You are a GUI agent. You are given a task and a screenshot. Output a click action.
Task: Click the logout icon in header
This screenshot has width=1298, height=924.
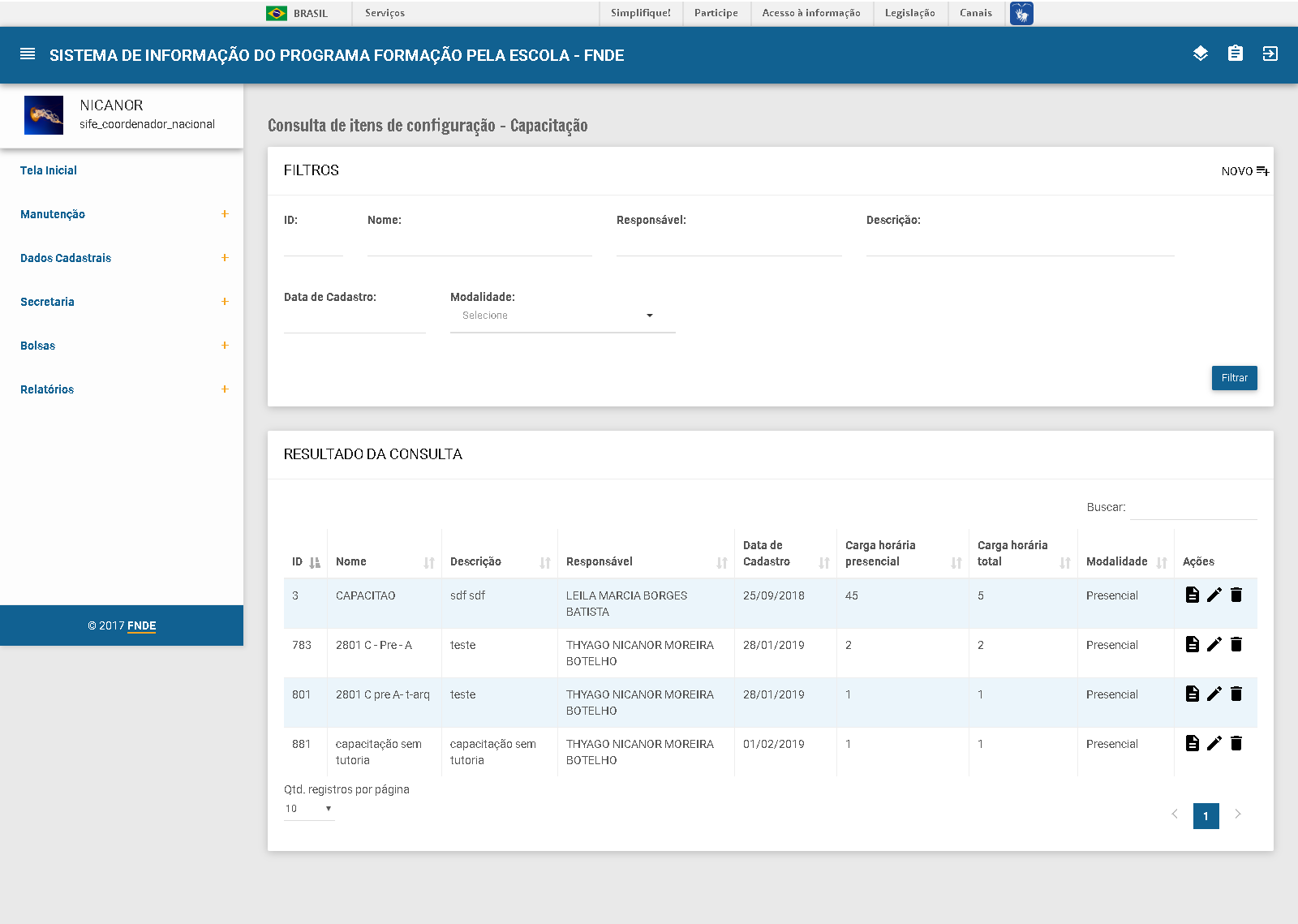1270,54
